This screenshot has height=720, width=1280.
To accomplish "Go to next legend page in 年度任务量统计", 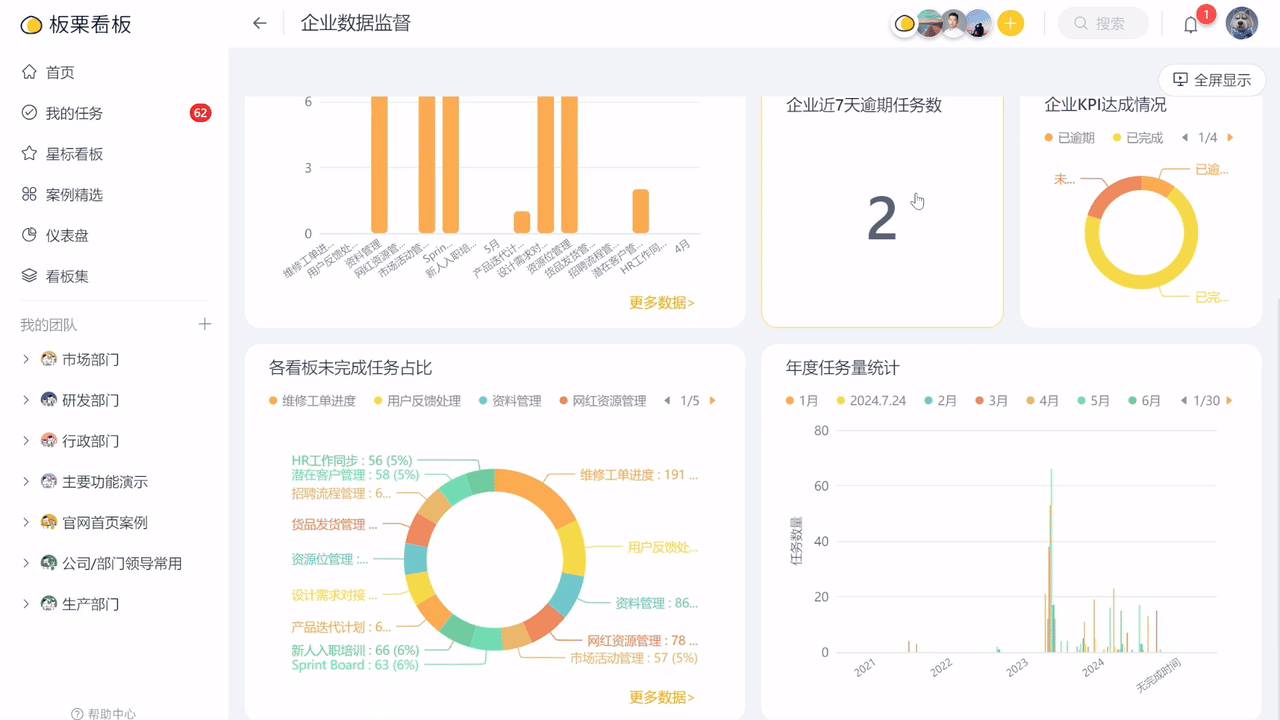I will coord(1231,401).
